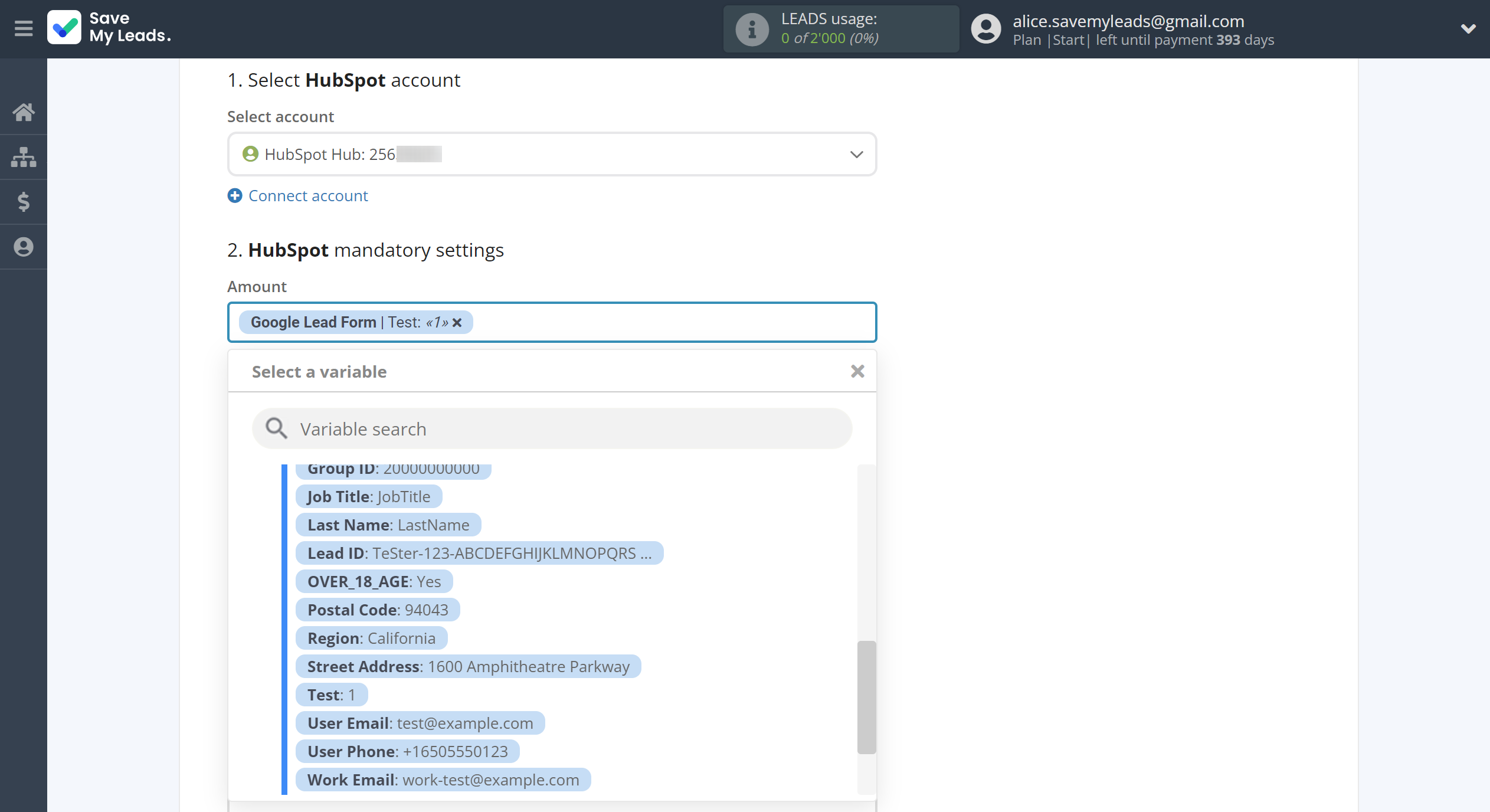Image resolution: width=1490 pixels, height=812 pixels.
Task: Select the Lead ID variable
Action: pos(479,553)
